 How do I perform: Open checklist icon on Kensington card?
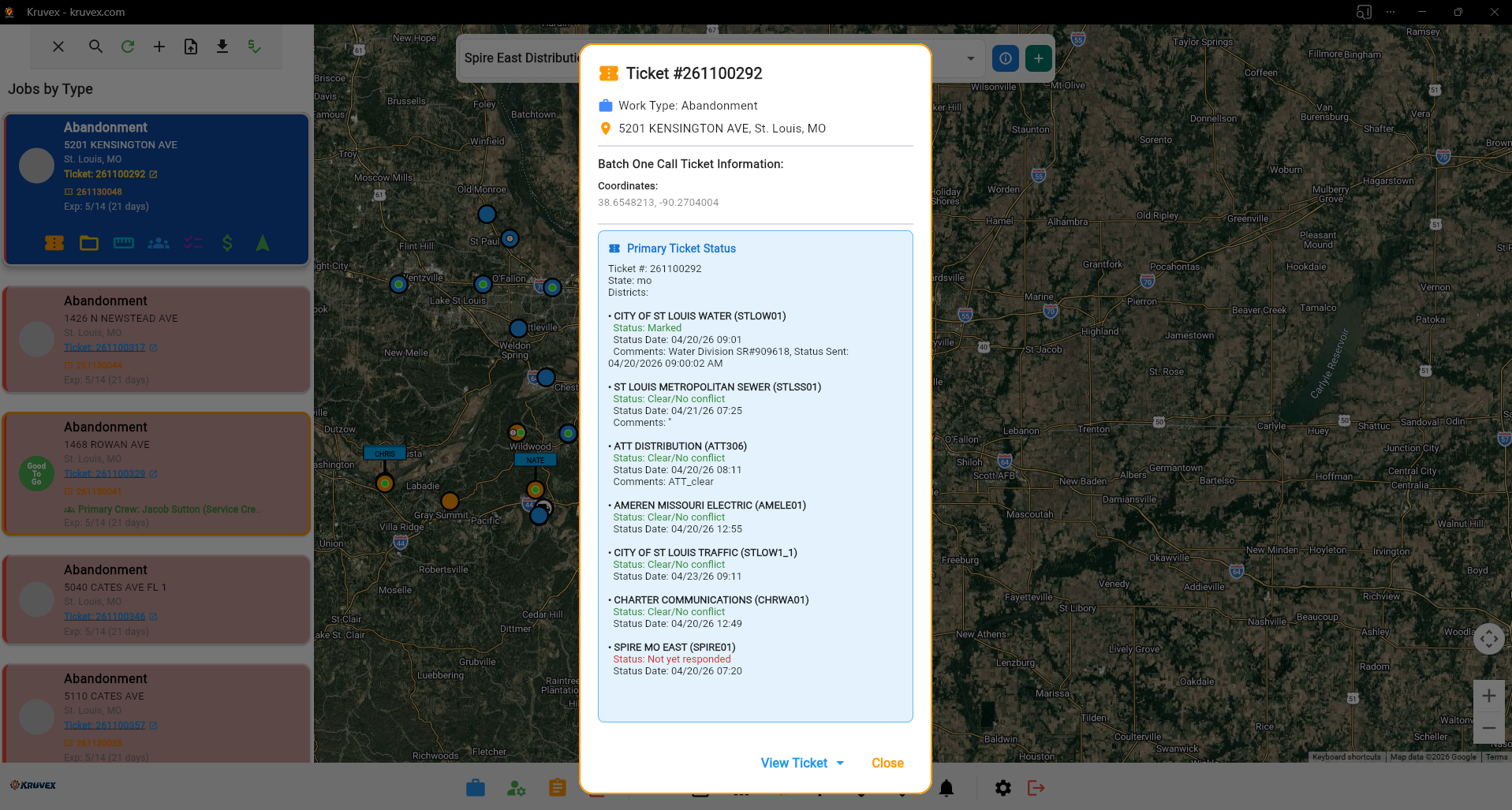[x=193, y=243]
